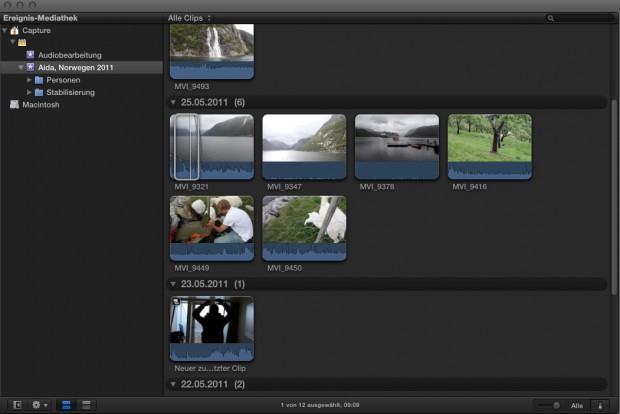Select the Stabilisierung folder row
The height and width of the screenshot is (414, 620).
click(x=82, y=92)
